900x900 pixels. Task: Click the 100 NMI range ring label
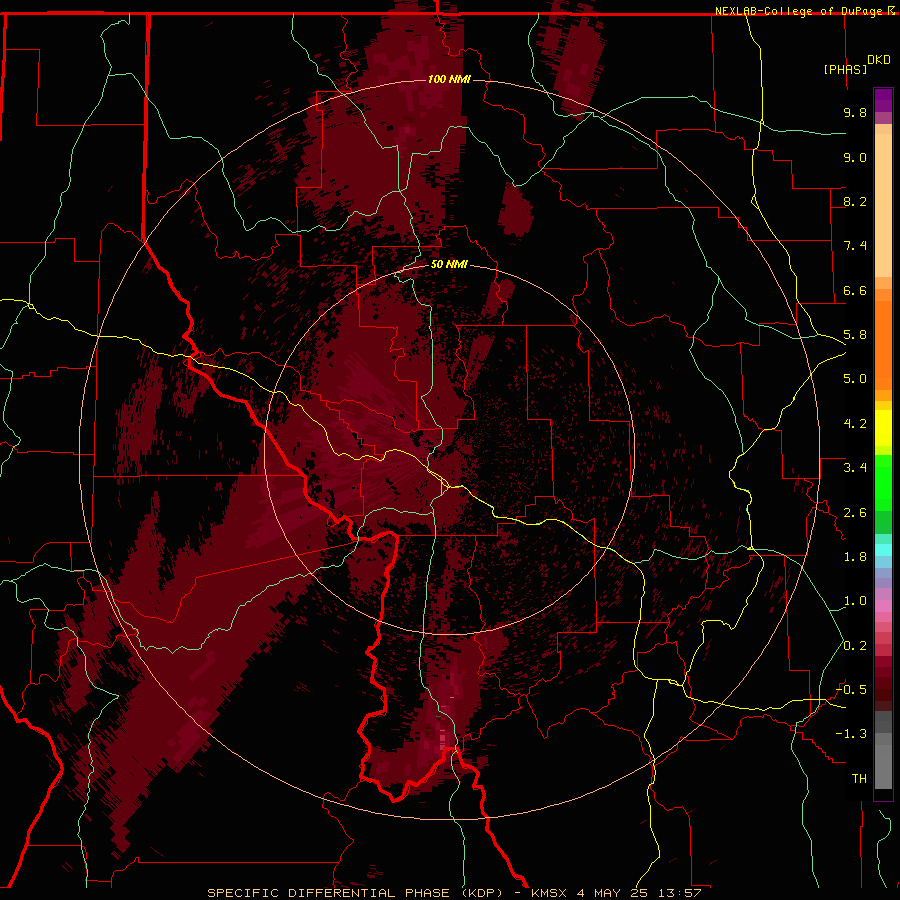click(449, 79)
